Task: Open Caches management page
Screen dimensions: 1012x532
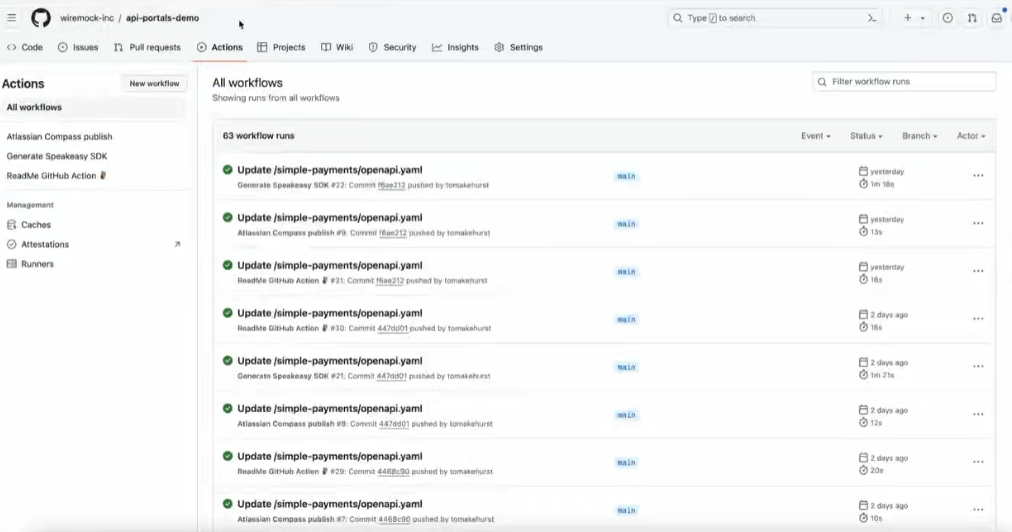Action: tap(35, 225)
